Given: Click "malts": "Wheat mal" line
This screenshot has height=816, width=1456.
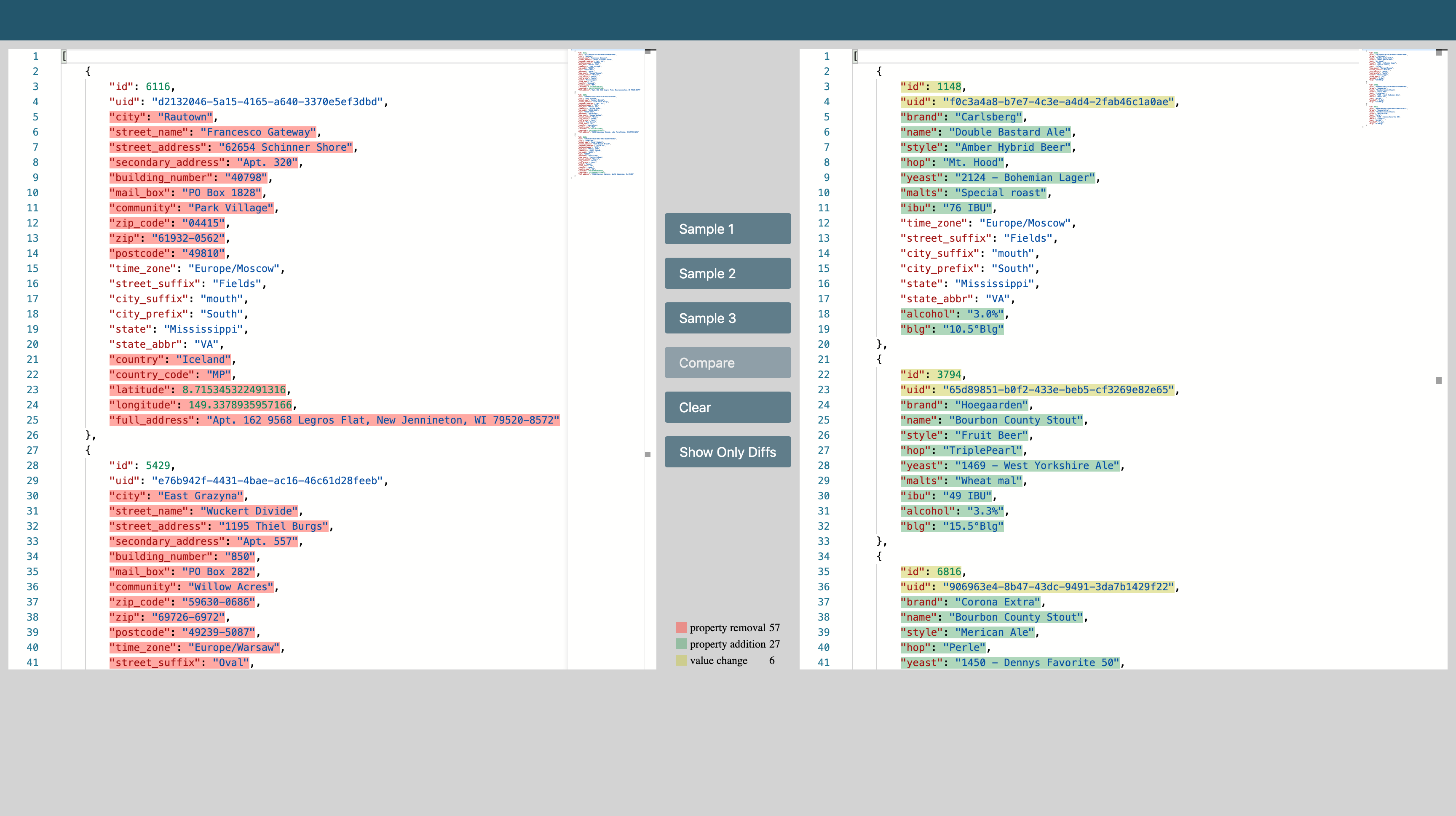Looking at the screenshot, I should [961, 480].
